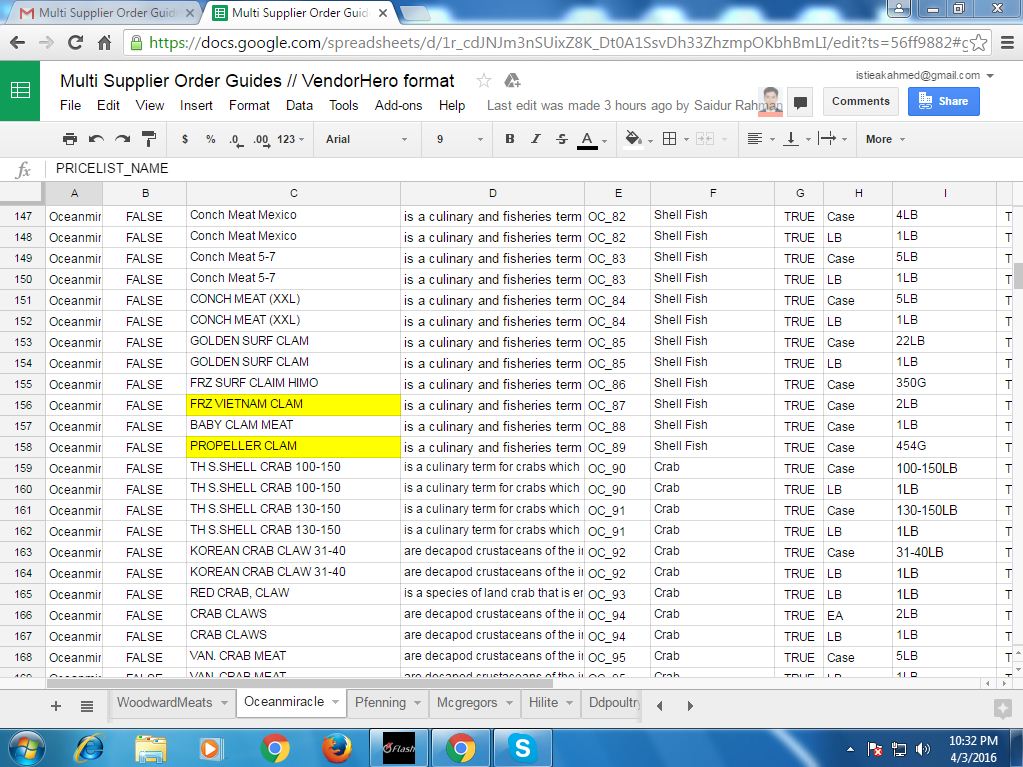Viewport: 1023px width, 767px height.
Task: Star this spreadsheet
Action: point(483,81)
